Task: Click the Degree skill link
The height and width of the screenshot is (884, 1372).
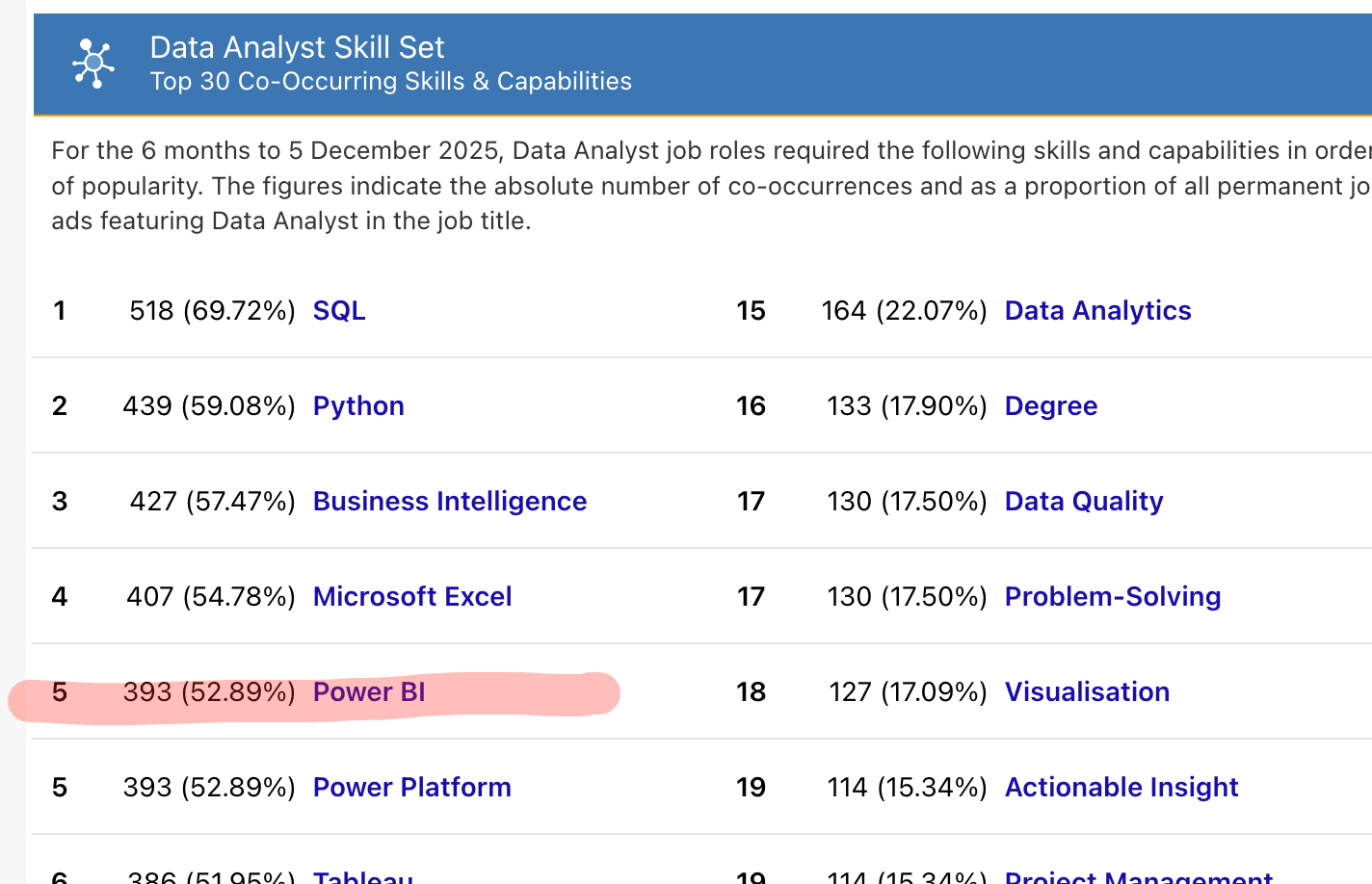Action: (x=1050, y=405)
